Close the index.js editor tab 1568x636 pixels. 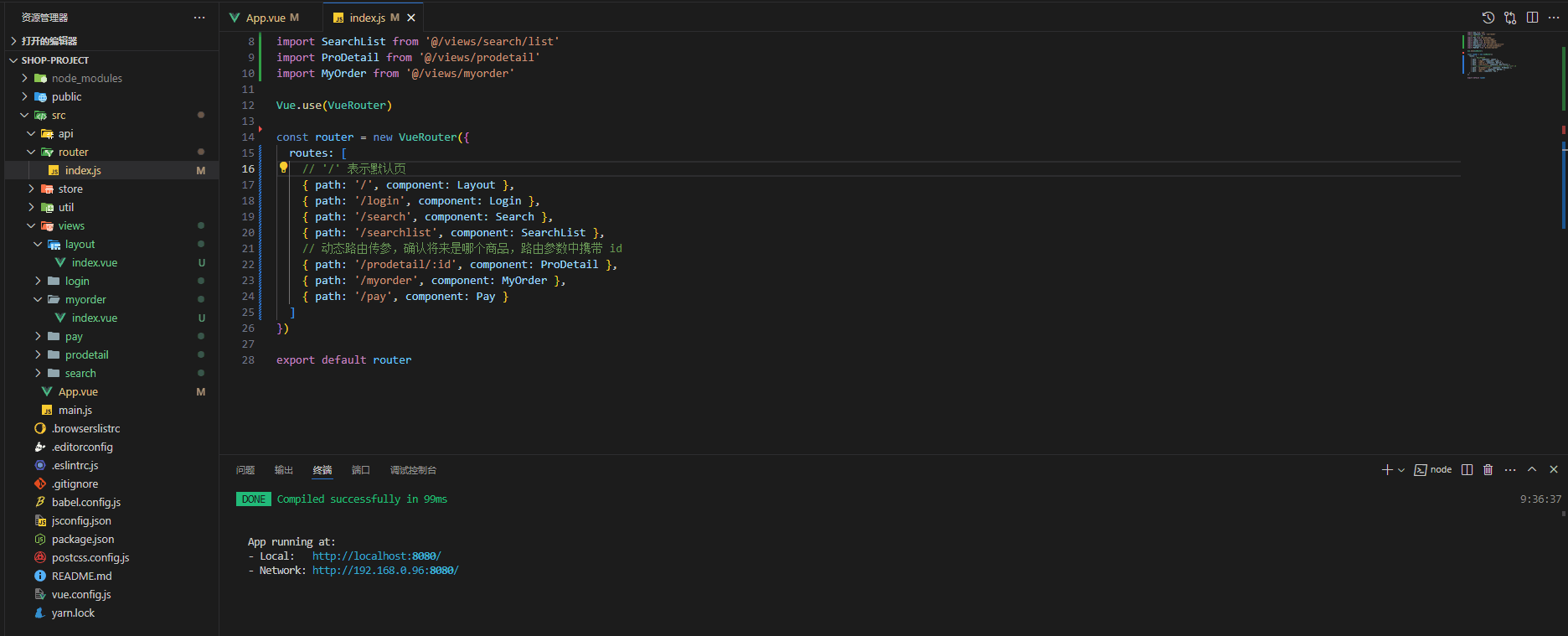411,18
